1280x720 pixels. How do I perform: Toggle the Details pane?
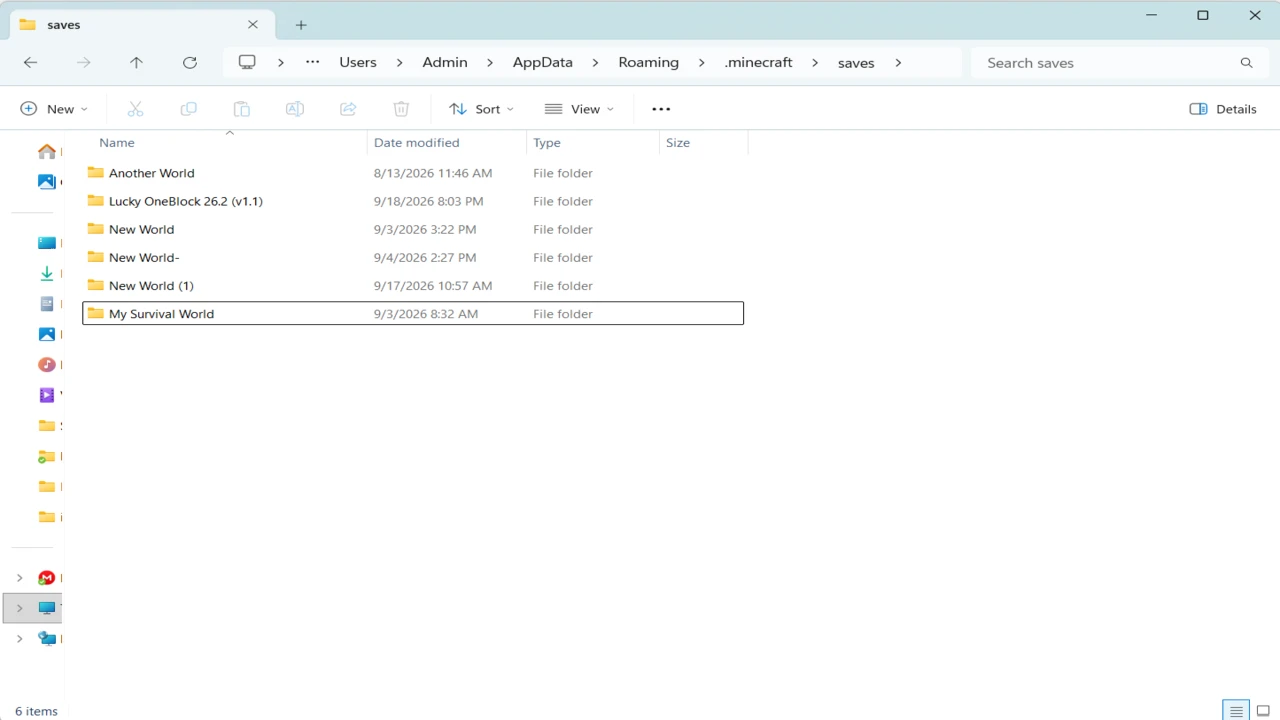coord(1223,109)
